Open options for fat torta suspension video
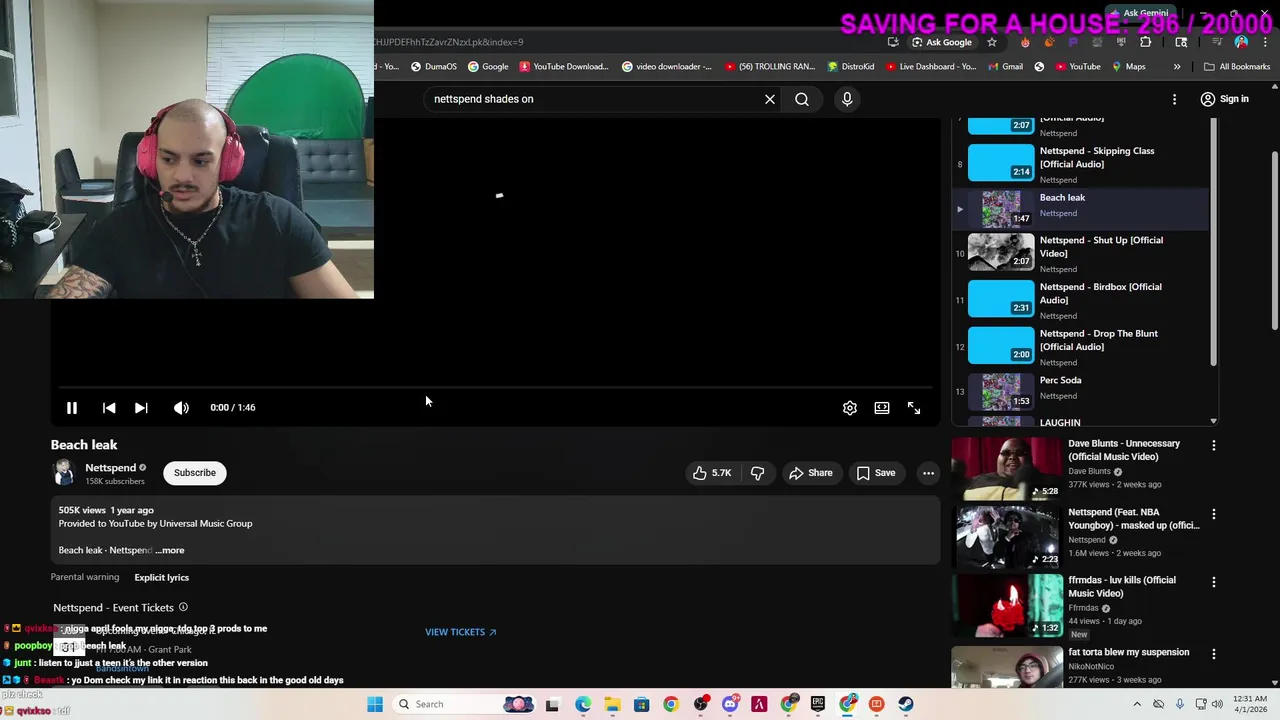Screen dimensions: 1280x720 click(x=1213, y=654)
